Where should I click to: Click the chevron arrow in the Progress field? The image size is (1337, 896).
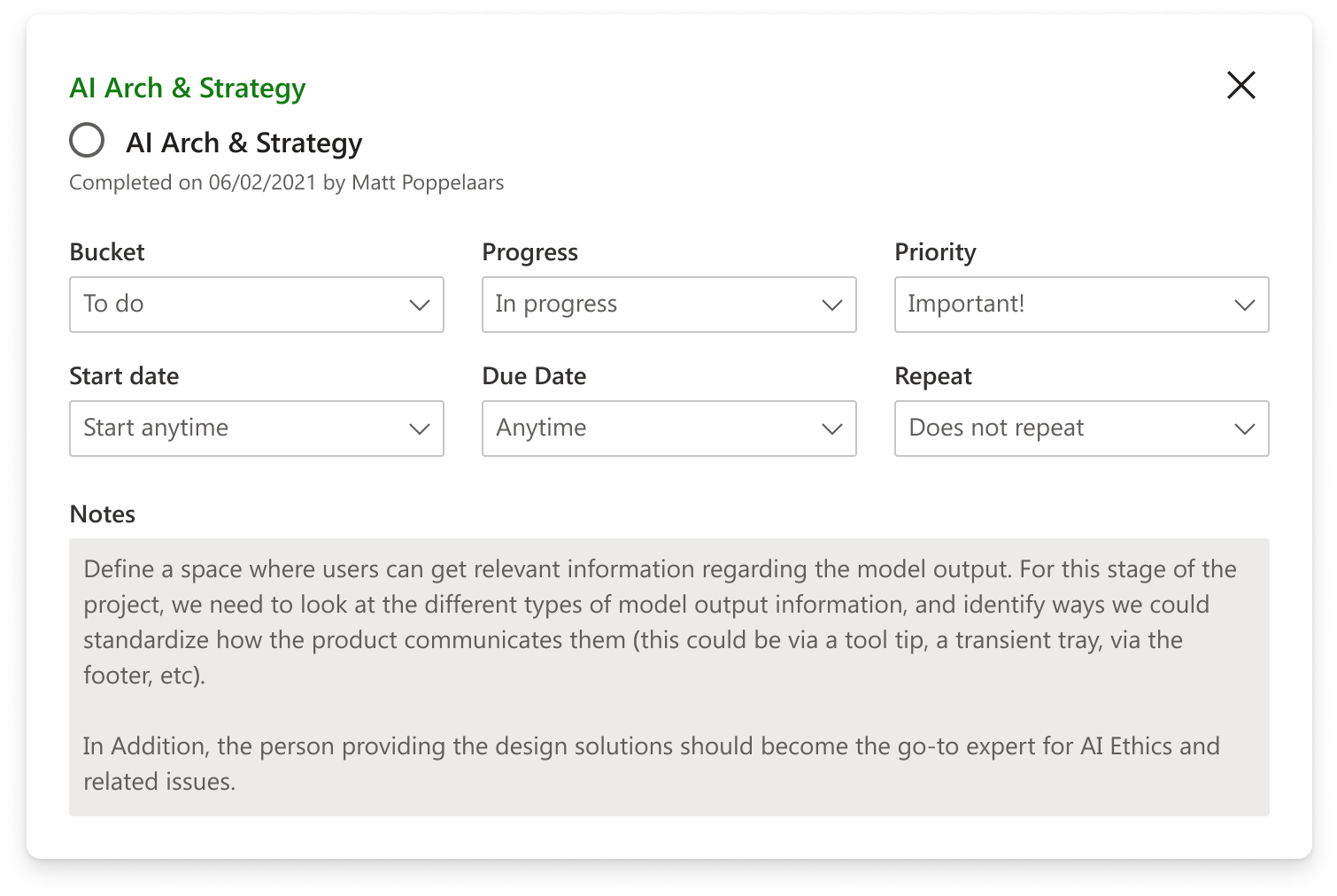[x=832, y=305]
